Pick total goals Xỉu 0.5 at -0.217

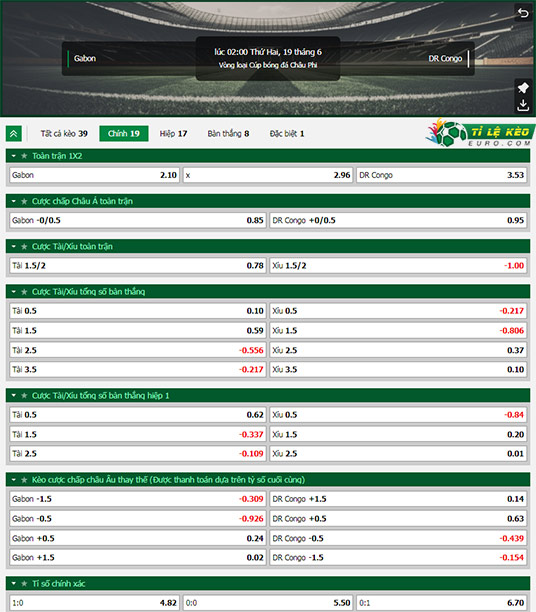point(398,311)
